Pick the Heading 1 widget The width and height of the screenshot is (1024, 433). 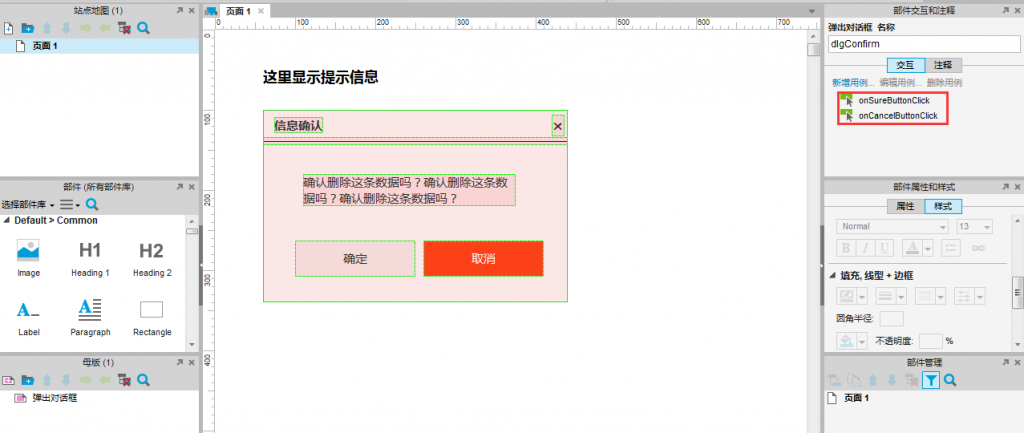(x=90, y=259)
